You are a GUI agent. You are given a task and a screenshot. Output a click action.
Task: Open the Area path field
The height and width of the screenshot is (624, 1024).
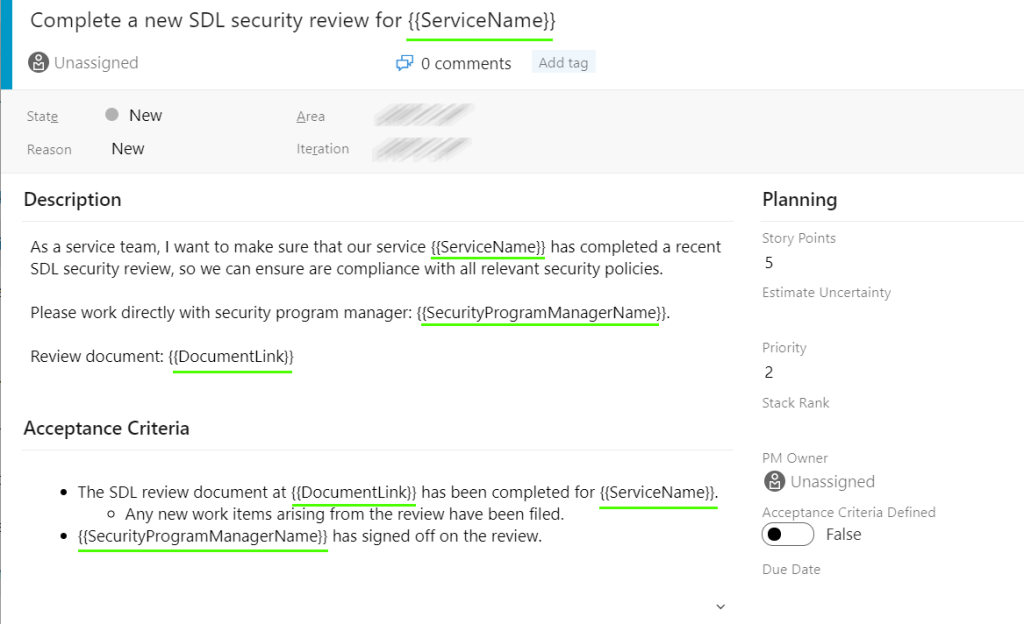(423, 115)
